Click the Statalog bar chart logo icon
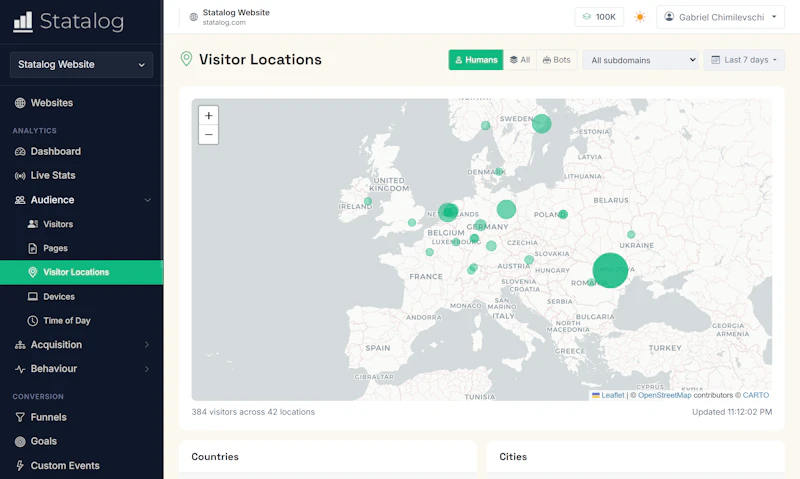This screenshot has width=800, height=479. (22, 22)
